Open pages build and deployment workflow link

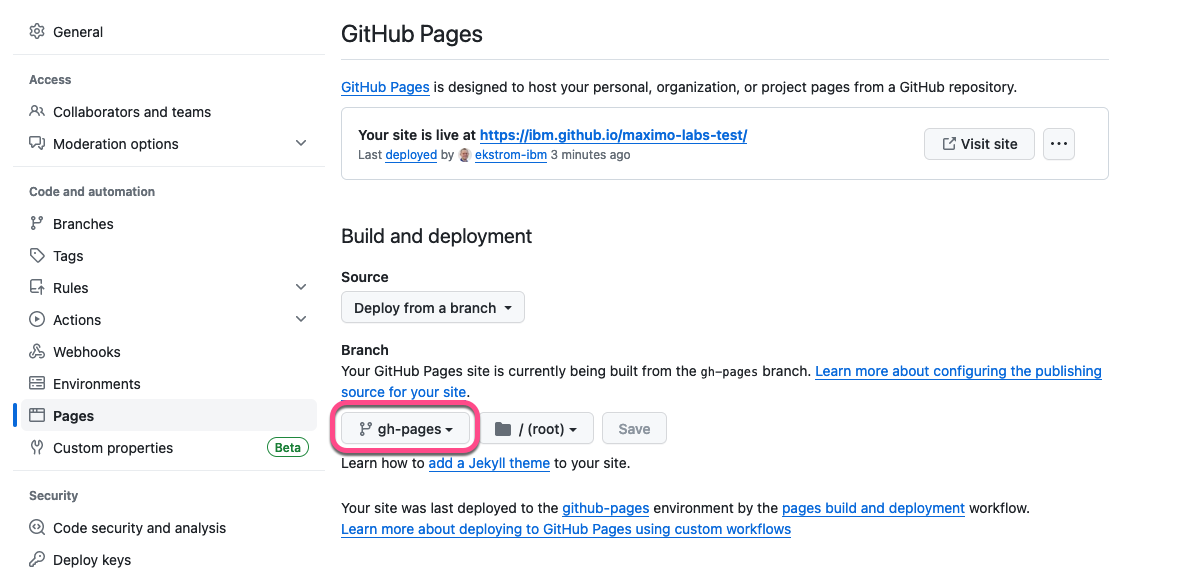click(873, 508)
